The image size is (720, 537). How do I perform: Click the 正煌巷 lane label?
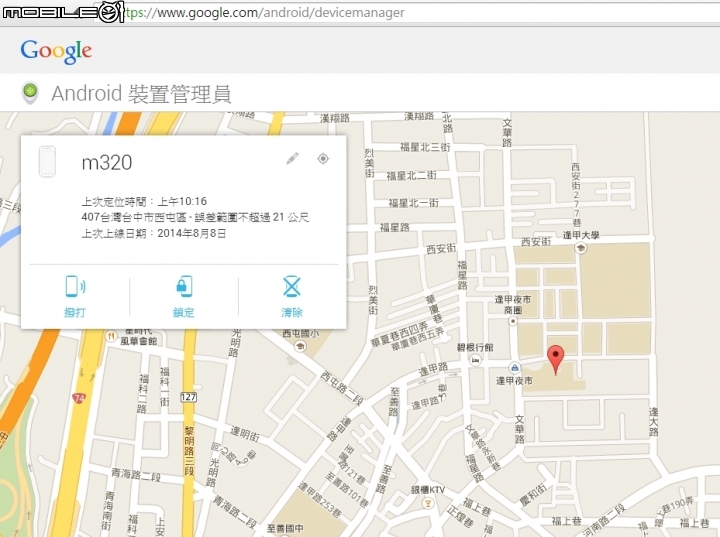(x=460, y=516)
